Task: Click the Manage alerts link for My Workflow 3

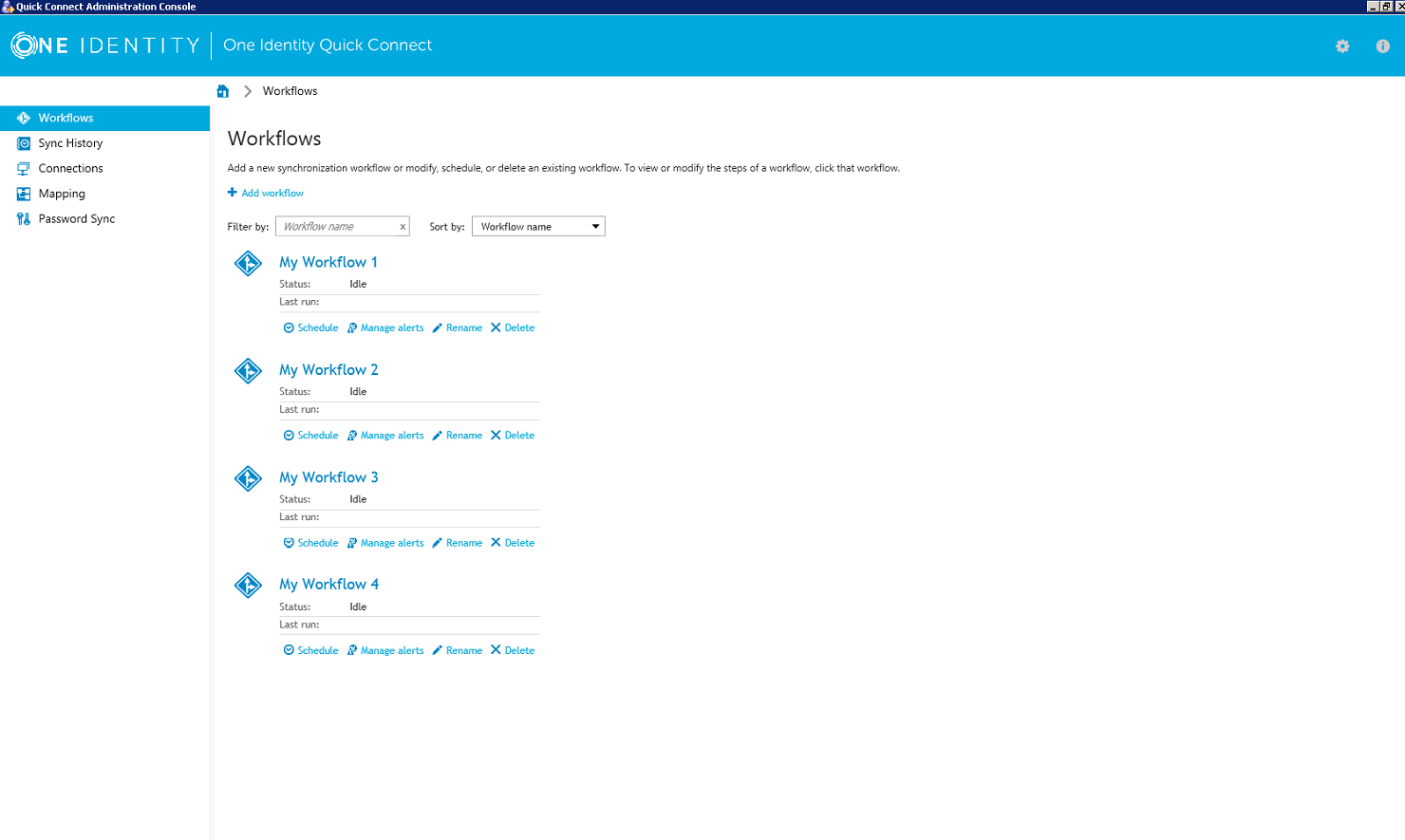Action: 392,543
